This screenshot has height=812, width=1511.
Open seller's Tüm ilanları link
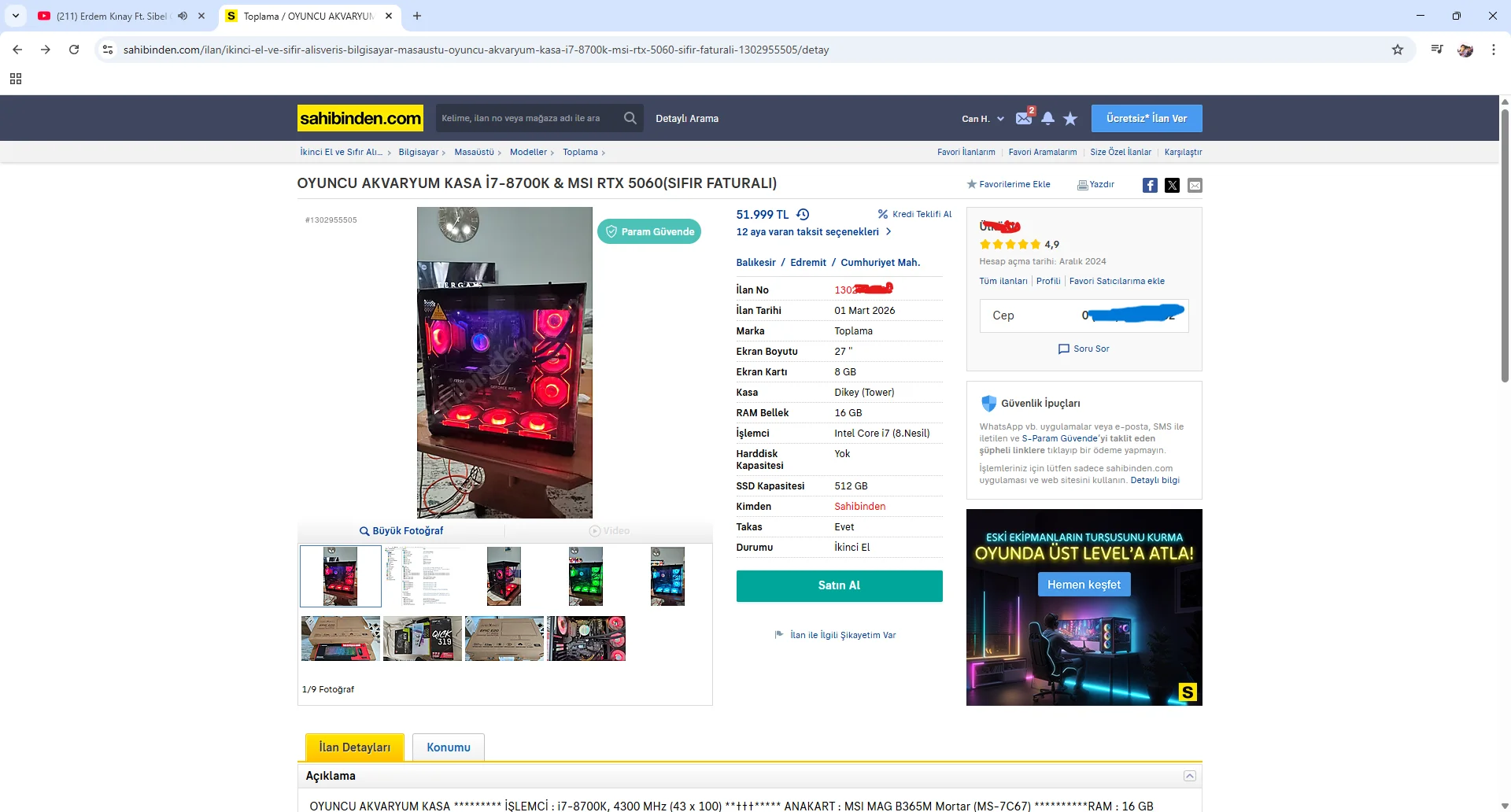point(1003,281)
